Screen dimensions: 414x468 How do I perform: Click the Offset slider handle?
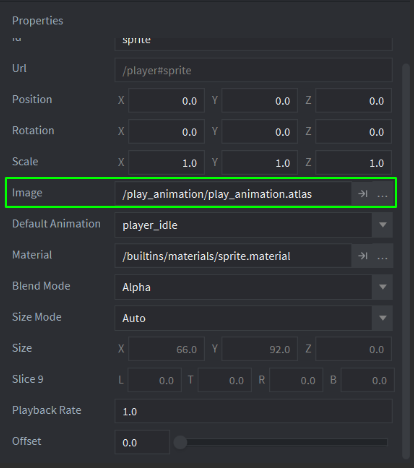pyautogui.click(x=180, y=442)
